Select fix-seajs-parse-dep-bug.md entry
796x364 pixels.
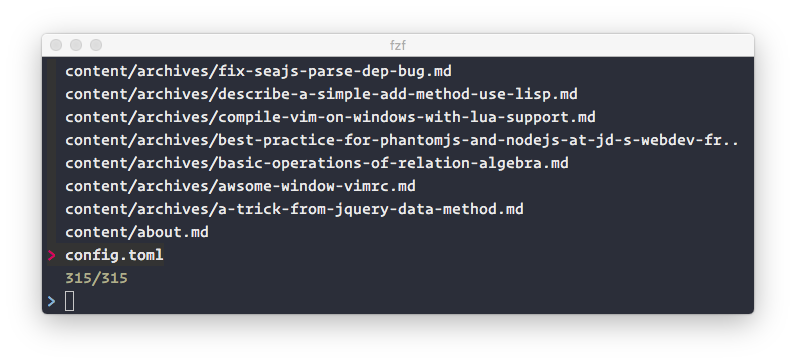coord(258,71)
